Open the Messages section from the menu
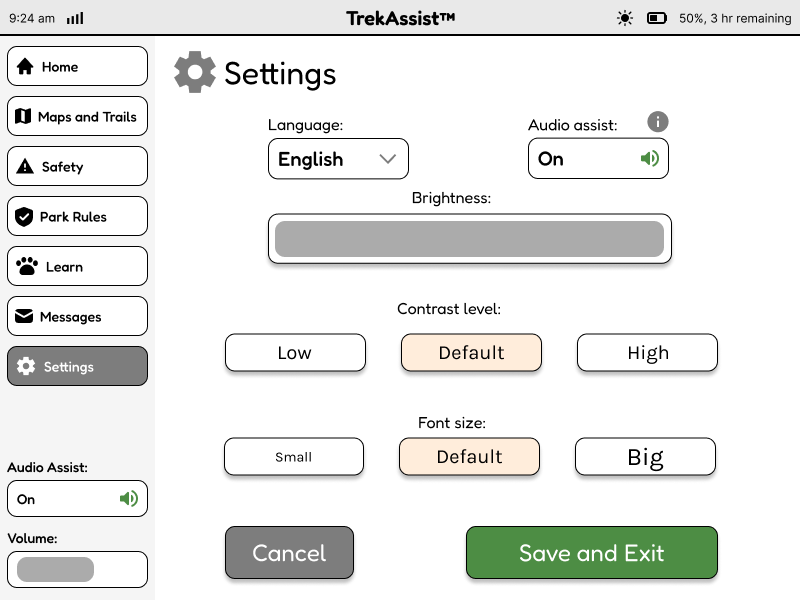This screenshot has height=600, width=800. pyautogui.click(x=77, y=316)
